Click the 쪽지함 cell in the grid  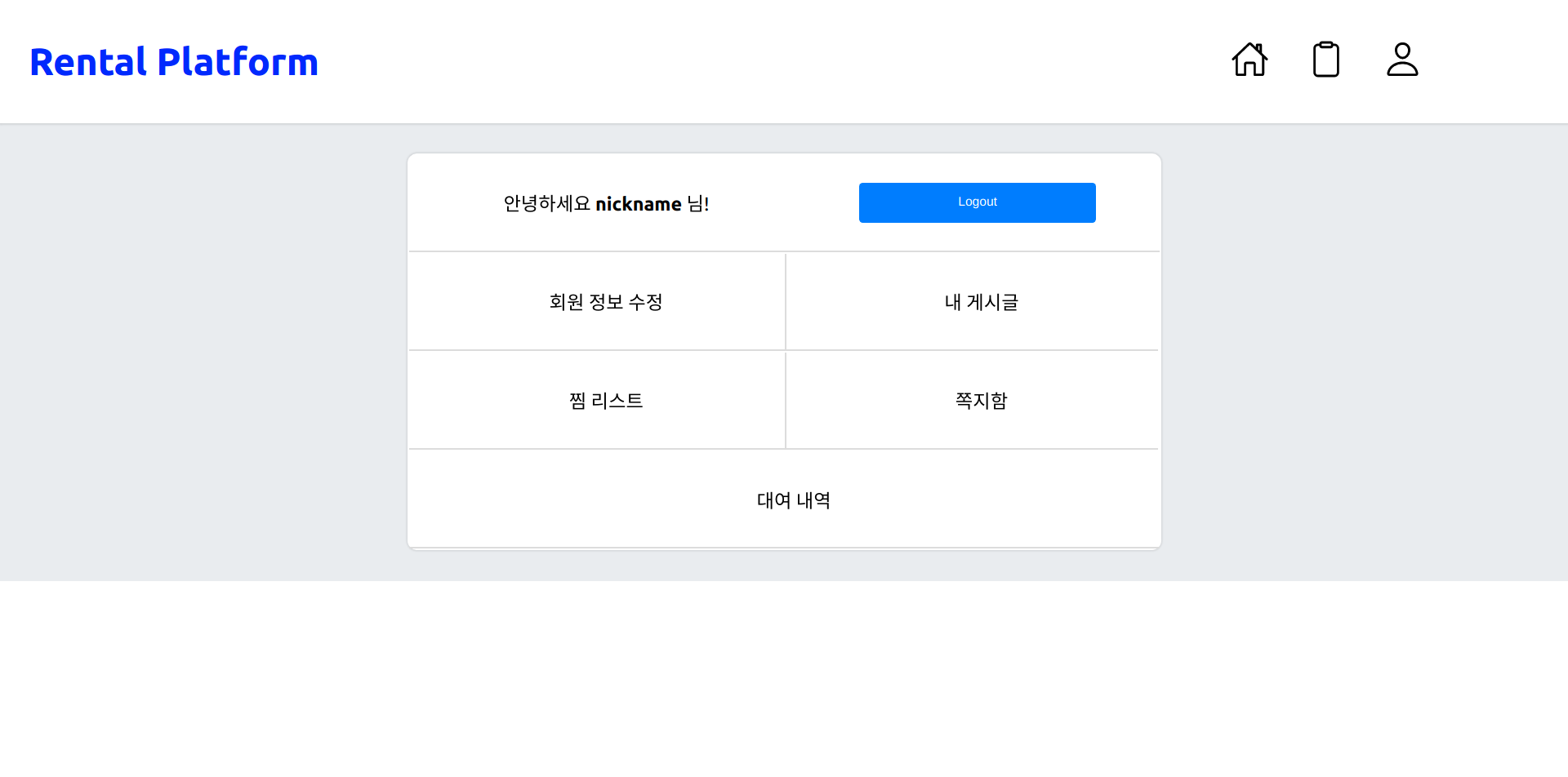pyautogui.click(x=981, y=400)
